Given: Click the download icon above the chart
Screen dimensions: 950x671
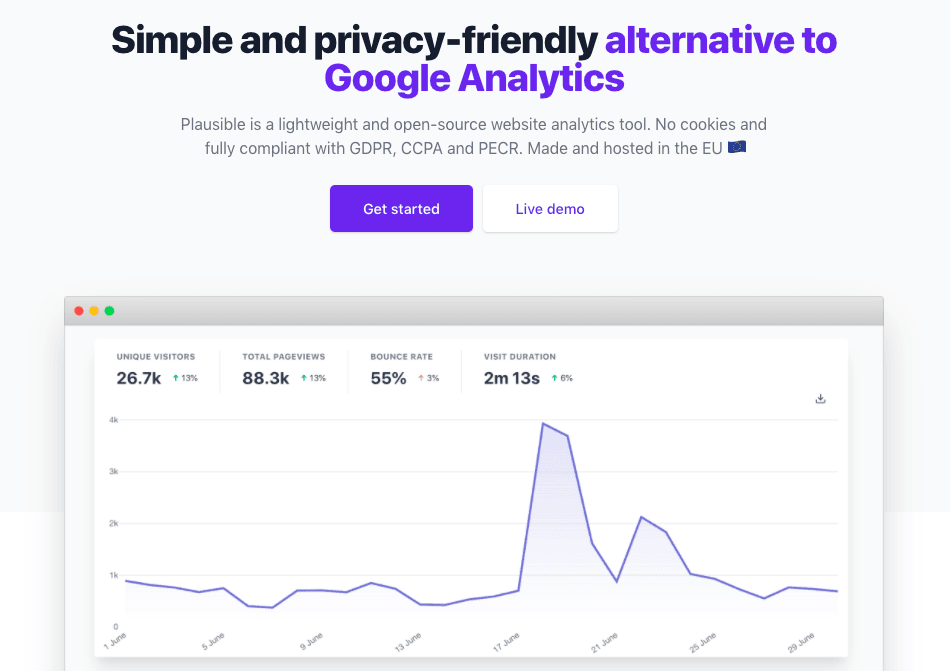Looking at the screenshot, I should 821,399.
